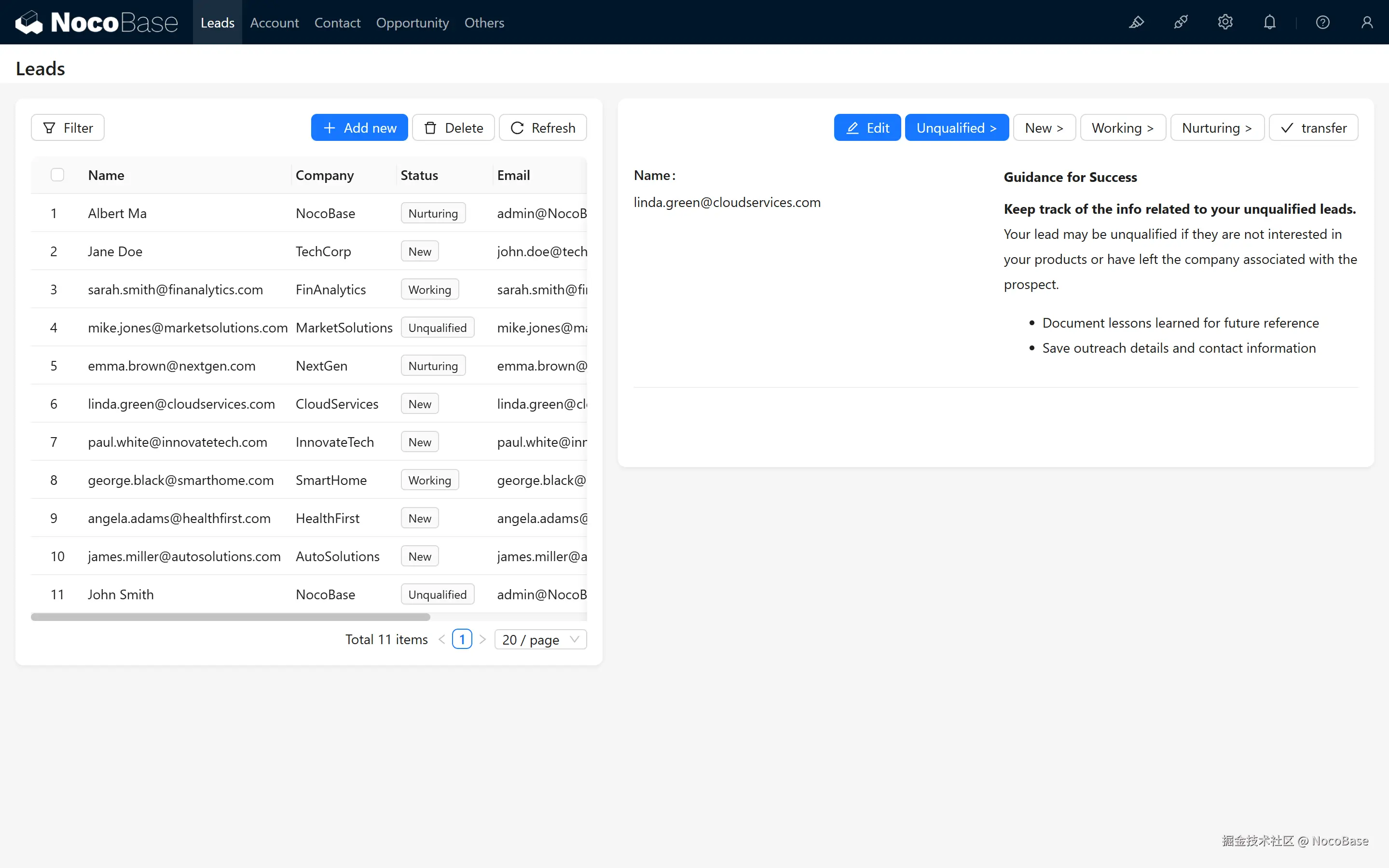Toggle the select-all checkbox in table header

coord(57,175)
